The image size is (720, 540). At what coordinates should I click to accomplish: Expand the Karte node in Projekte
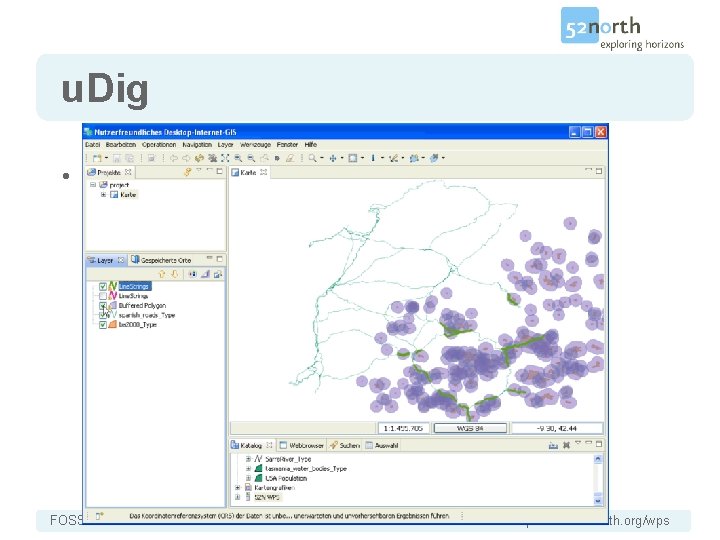(x=103, y=195)
